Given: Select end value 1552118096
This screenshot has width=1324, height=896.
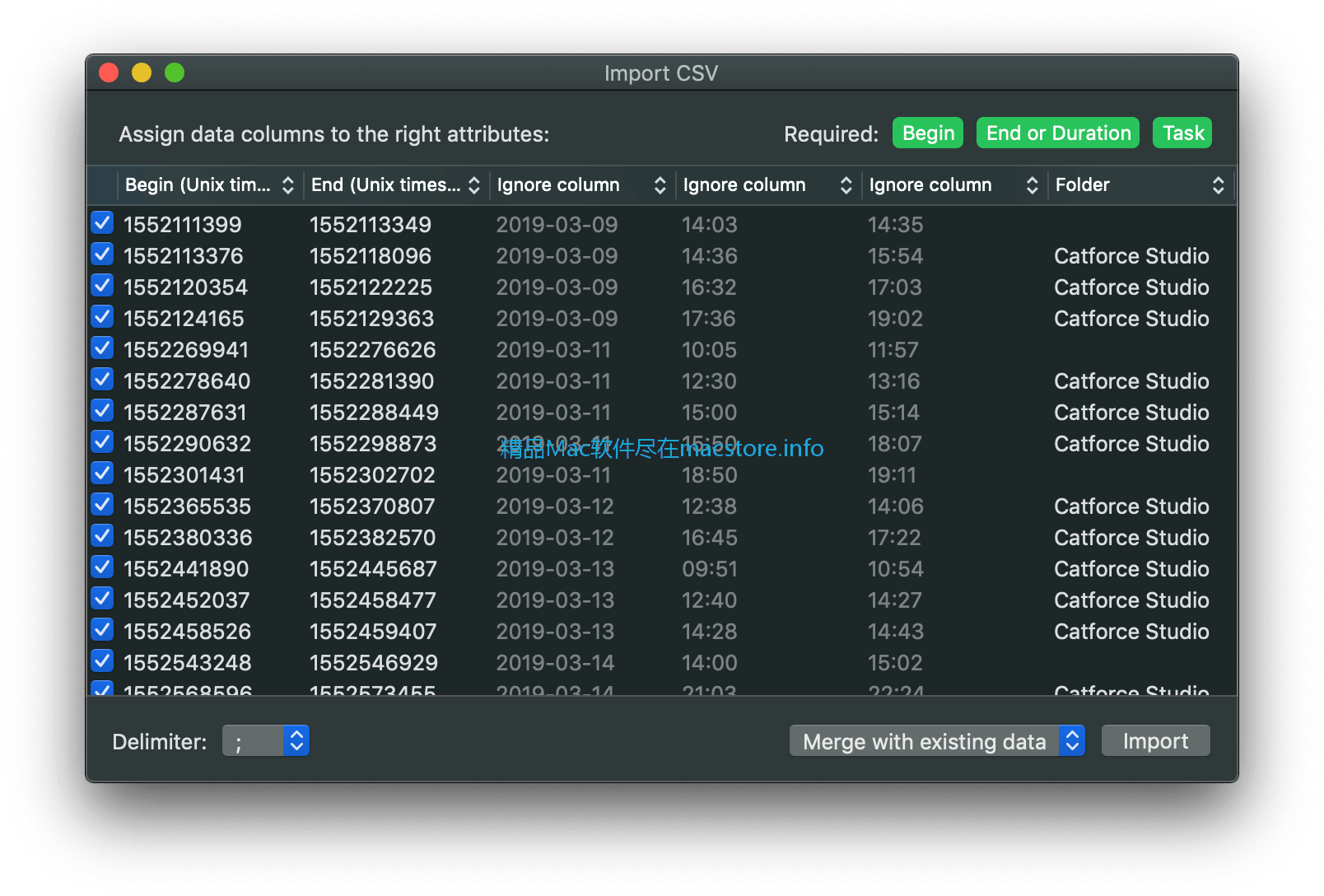Looking at the screenshot, I should pyautogui.click(x=371, y=256).
